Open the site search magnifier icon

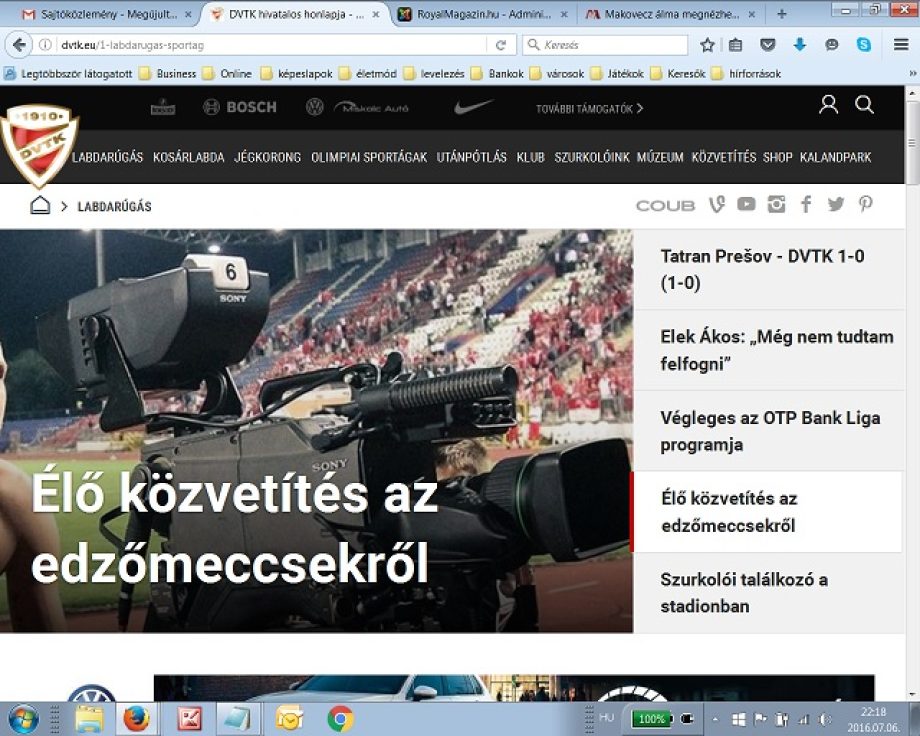(865, 105)
